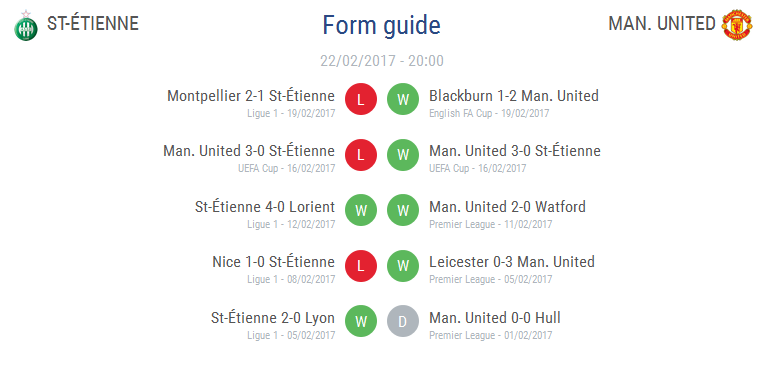Select green W badge for Man. United 2-0 Watford
The height and width of the screenshot is (365, 763).
click(x=403, y=210)
